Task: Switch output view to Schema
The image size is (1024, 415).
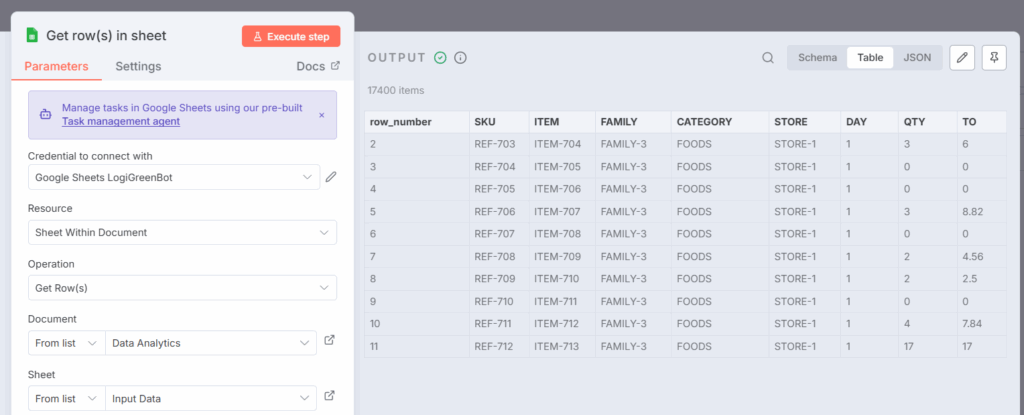Action: [x=817, y=58]
